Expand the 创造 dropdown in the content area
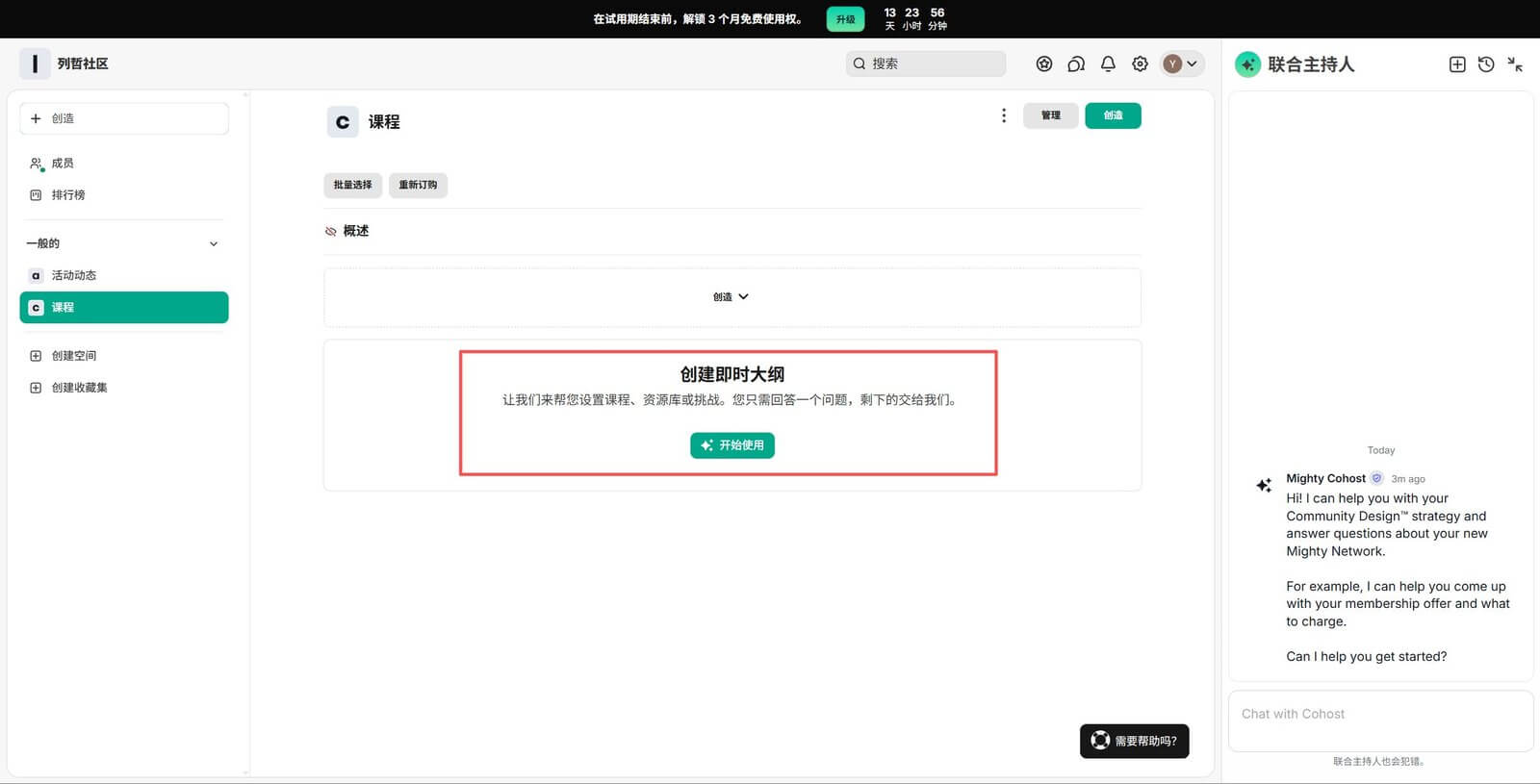 731,297
